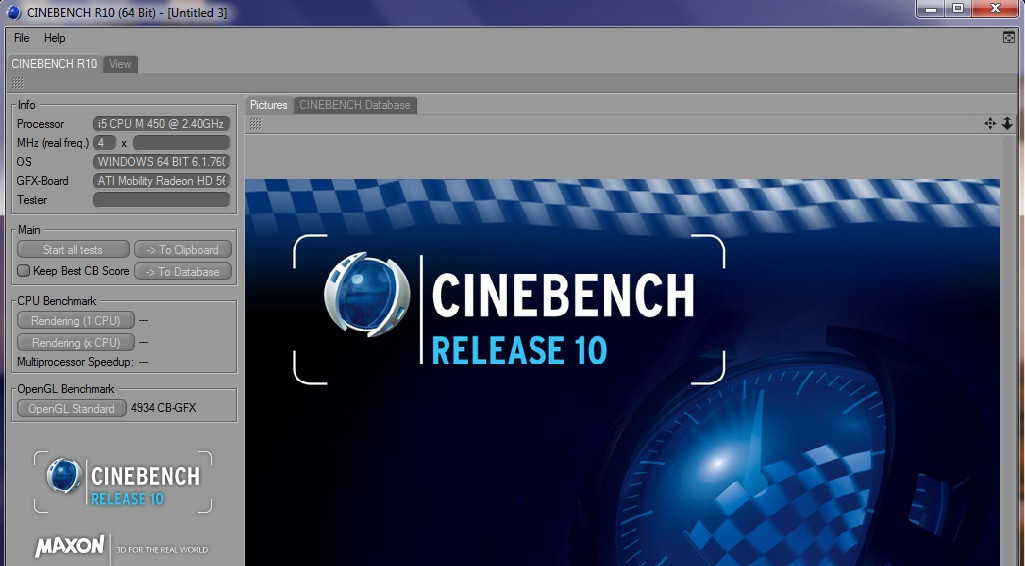The height and width of the screenshot is (566, 1025).
Task: Run Rendering (x CPU) benchmark
Action: [x=76, y=342]
